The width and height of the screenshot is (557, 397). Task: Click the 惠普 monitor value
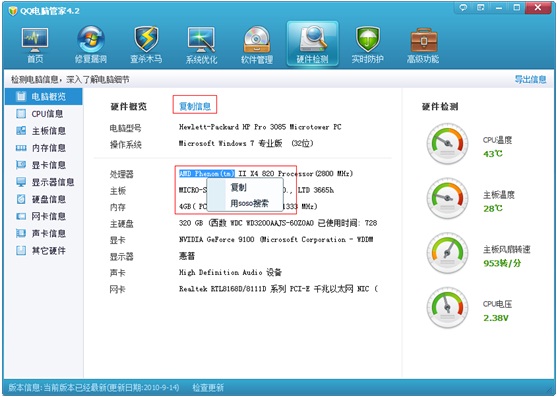click(x=187, y=256)
